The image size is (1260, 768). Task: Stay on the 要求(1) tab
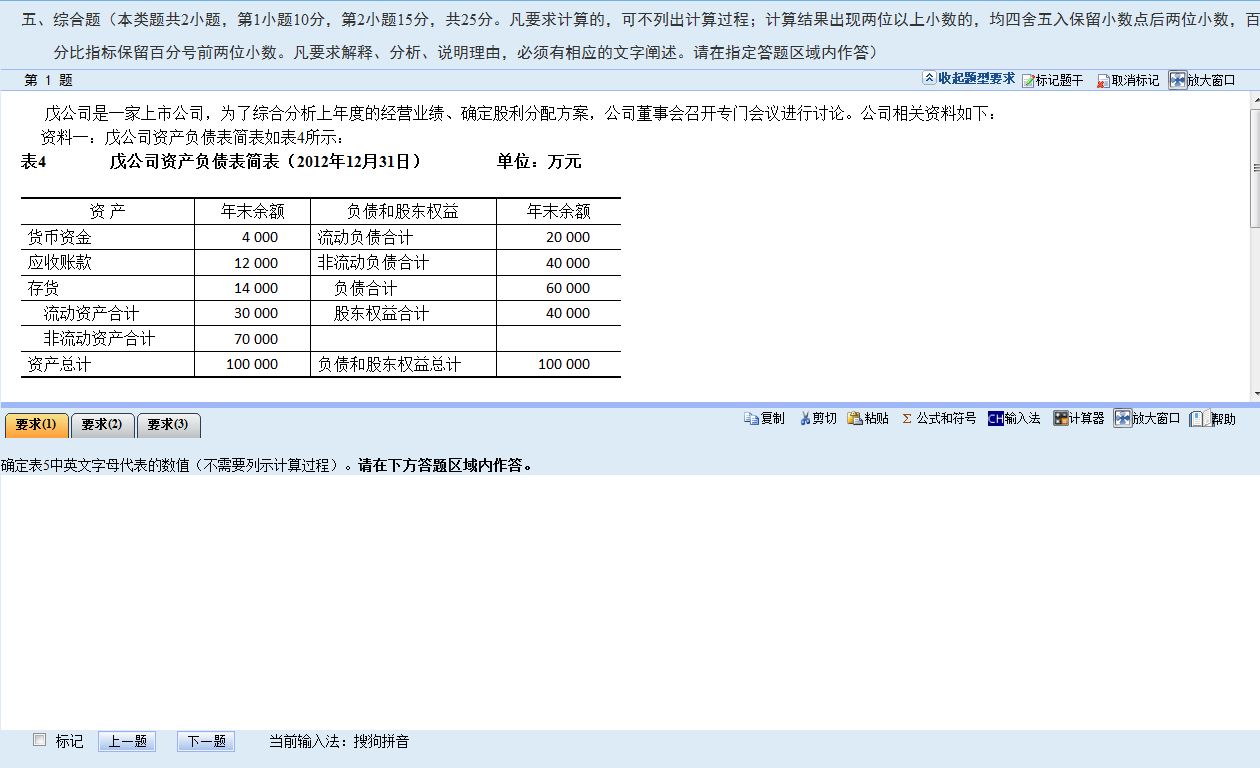tap(36, 425)
